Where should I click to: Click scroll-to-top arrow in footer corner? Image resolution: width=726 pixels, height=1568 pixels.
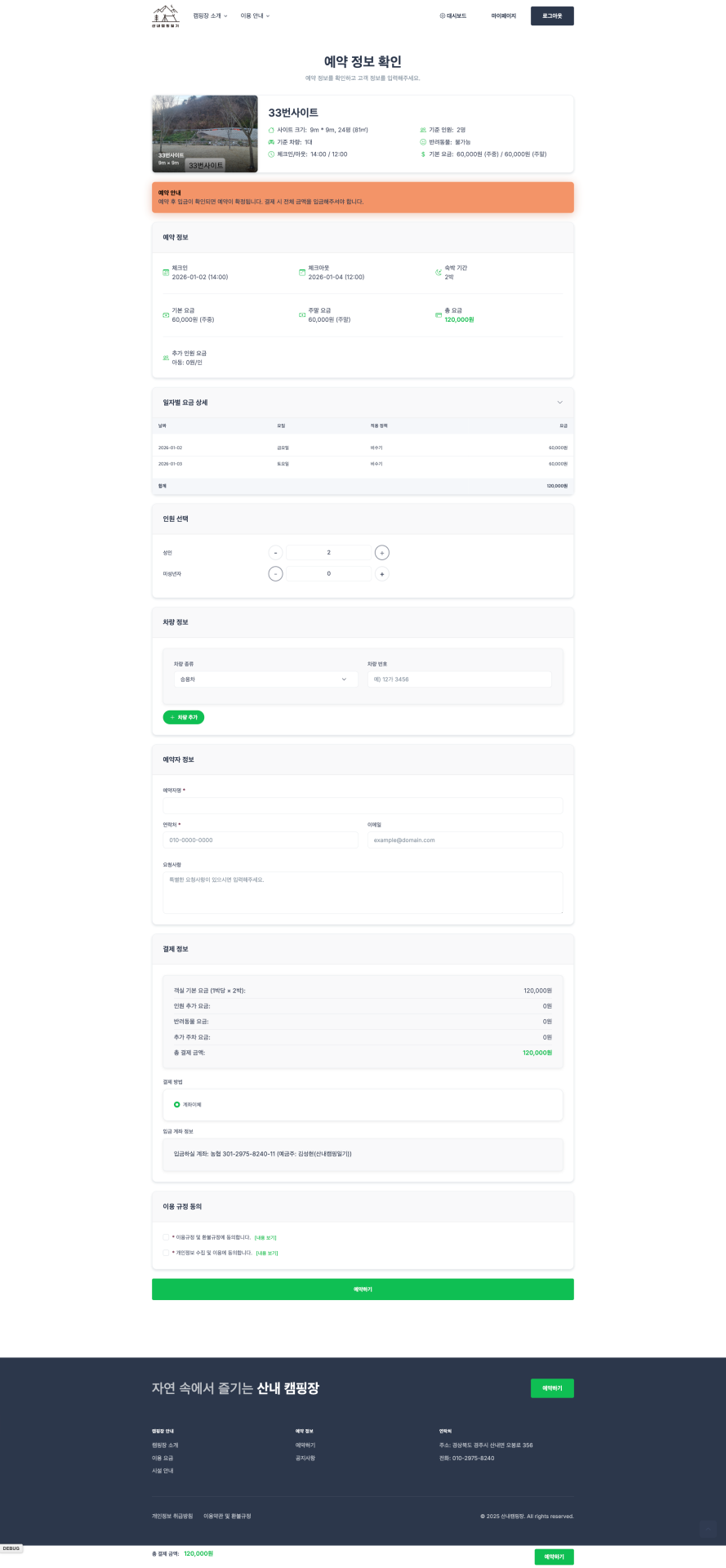[x=707, y=1529]
